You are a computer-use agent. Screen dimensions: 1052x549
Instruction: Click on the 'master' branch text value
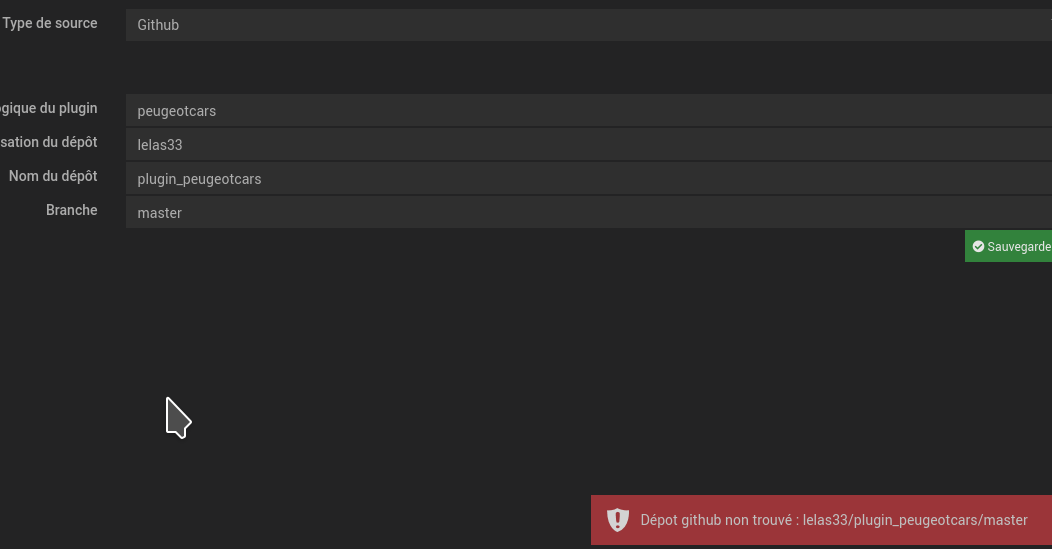click(x=160, y=213)
